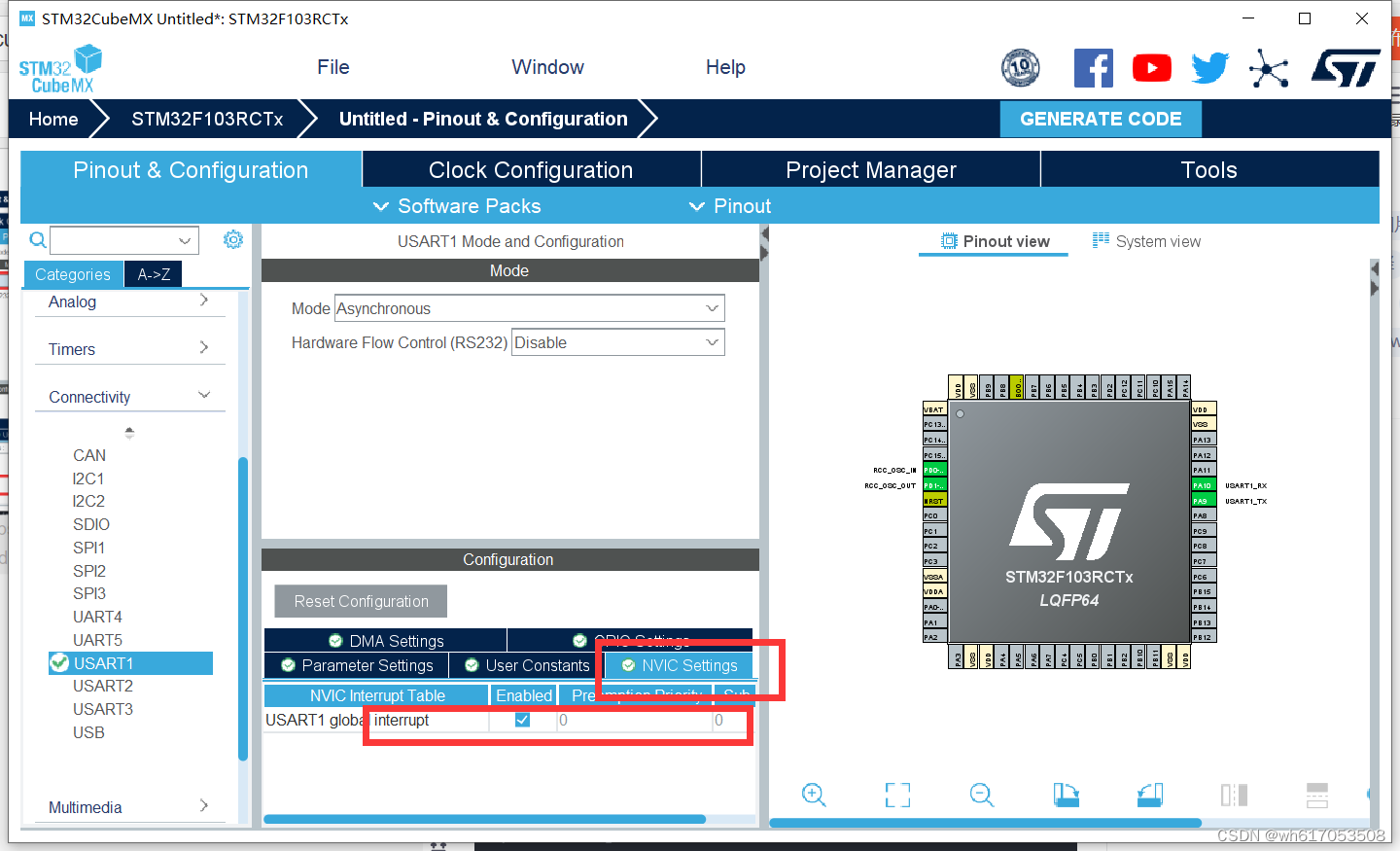Open peripheral list settings gear
The width and height of the screenshot is (1400, 851).
coord(233,239)
